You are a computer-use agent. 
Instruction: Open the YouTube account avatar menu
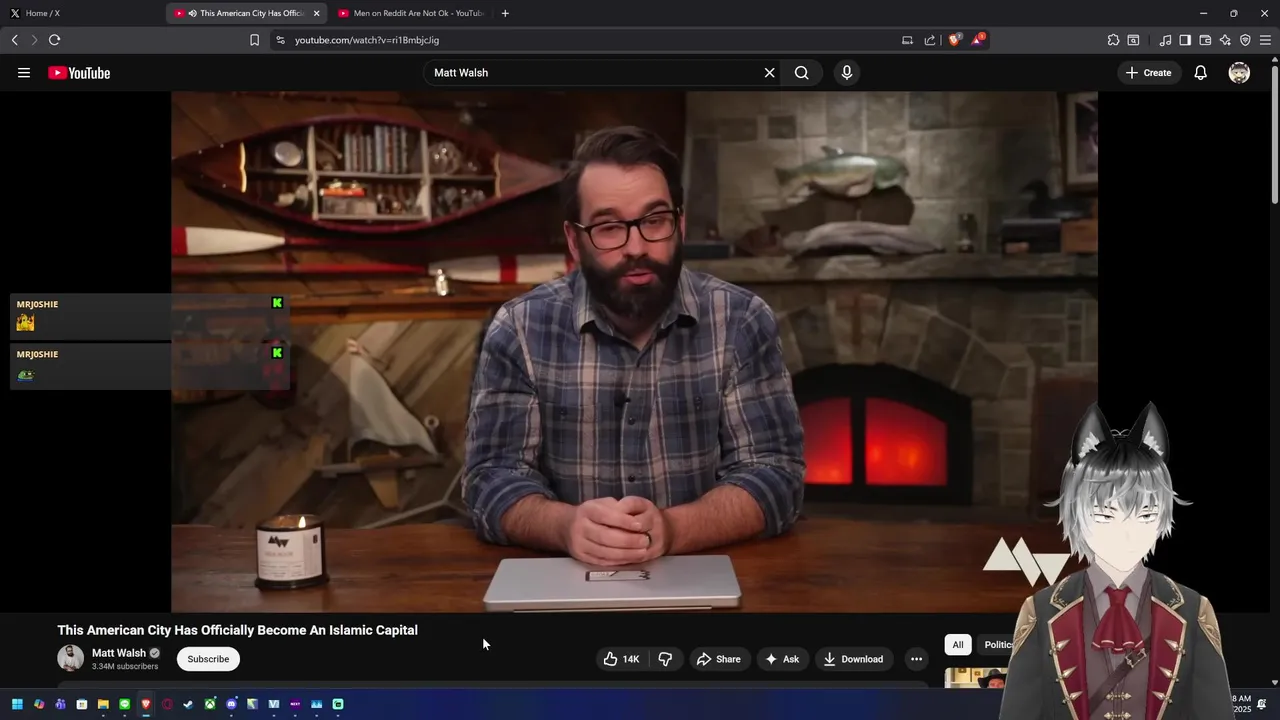[1239, 73]
